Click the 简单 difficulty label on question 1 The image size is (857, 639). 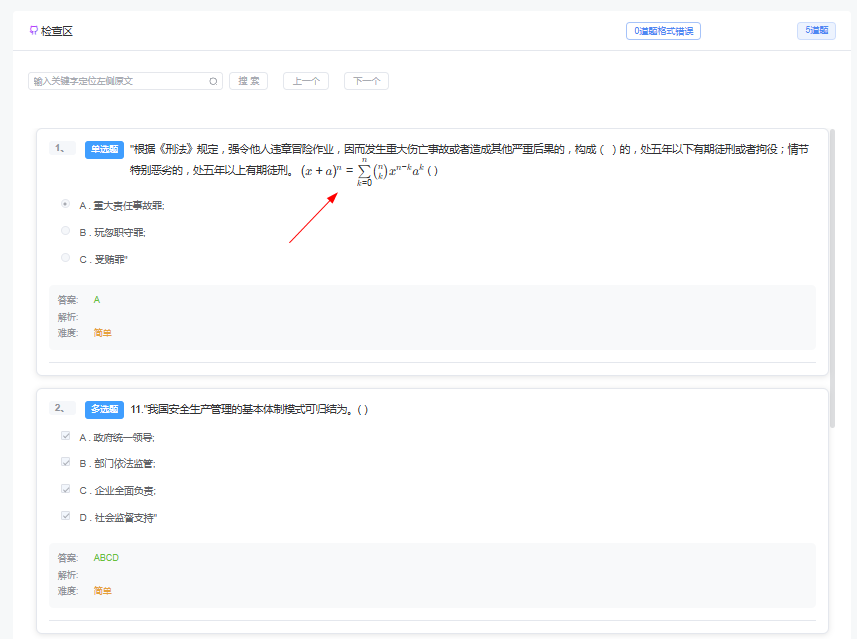tap(101, 332)
